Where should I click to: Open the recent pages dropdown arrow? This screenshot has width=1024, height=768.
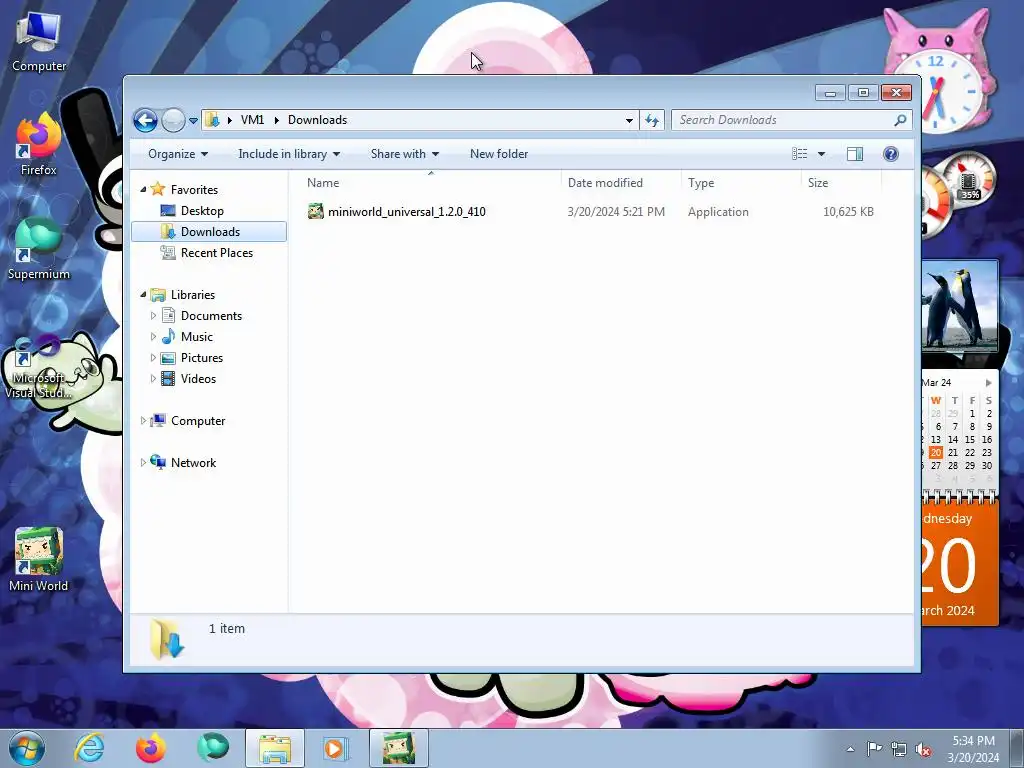click(x=193, y=121)
